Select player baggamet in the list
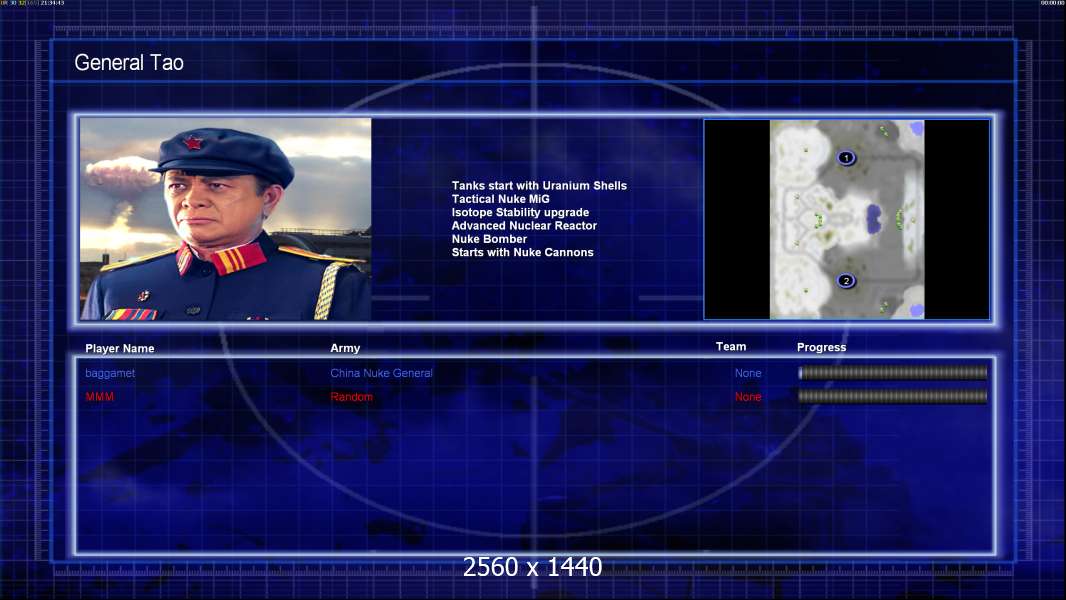1066x600 pixels. point(110,373)
